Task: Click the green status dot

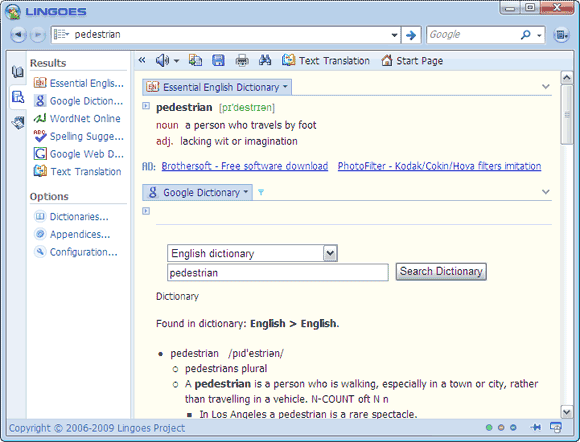Action: [489, 428]
